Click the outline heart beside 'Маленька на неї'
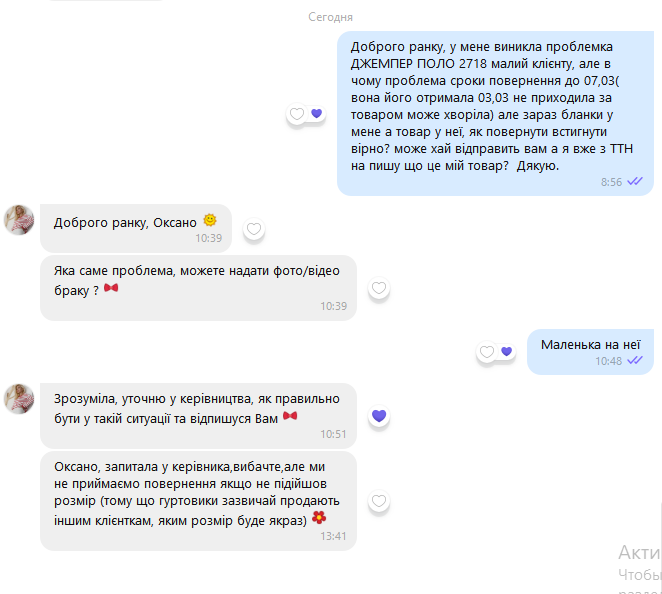 pyautogui.click(x=486, y=352)
